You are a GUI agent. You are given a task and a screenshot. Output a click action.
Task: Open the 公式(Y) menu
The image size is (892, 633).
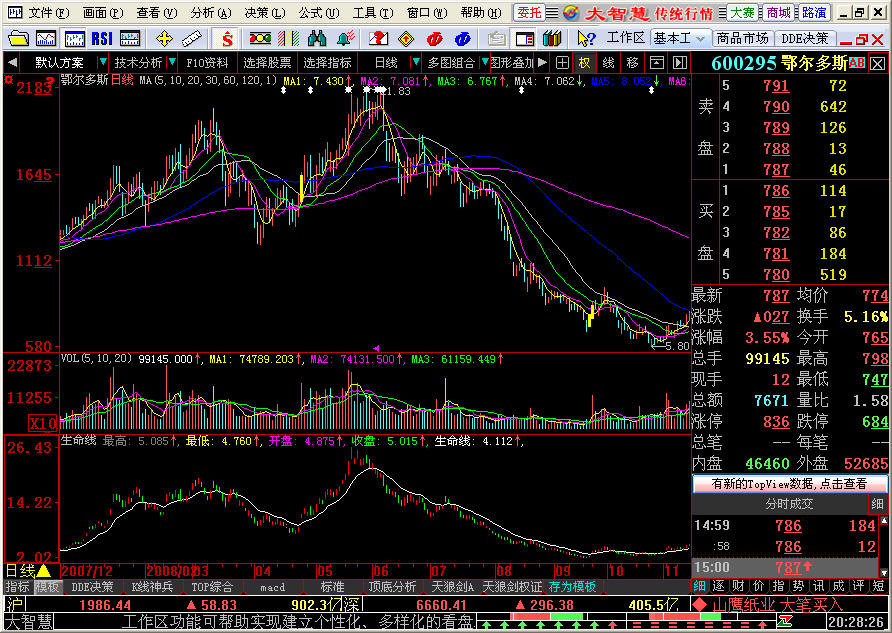319,12
